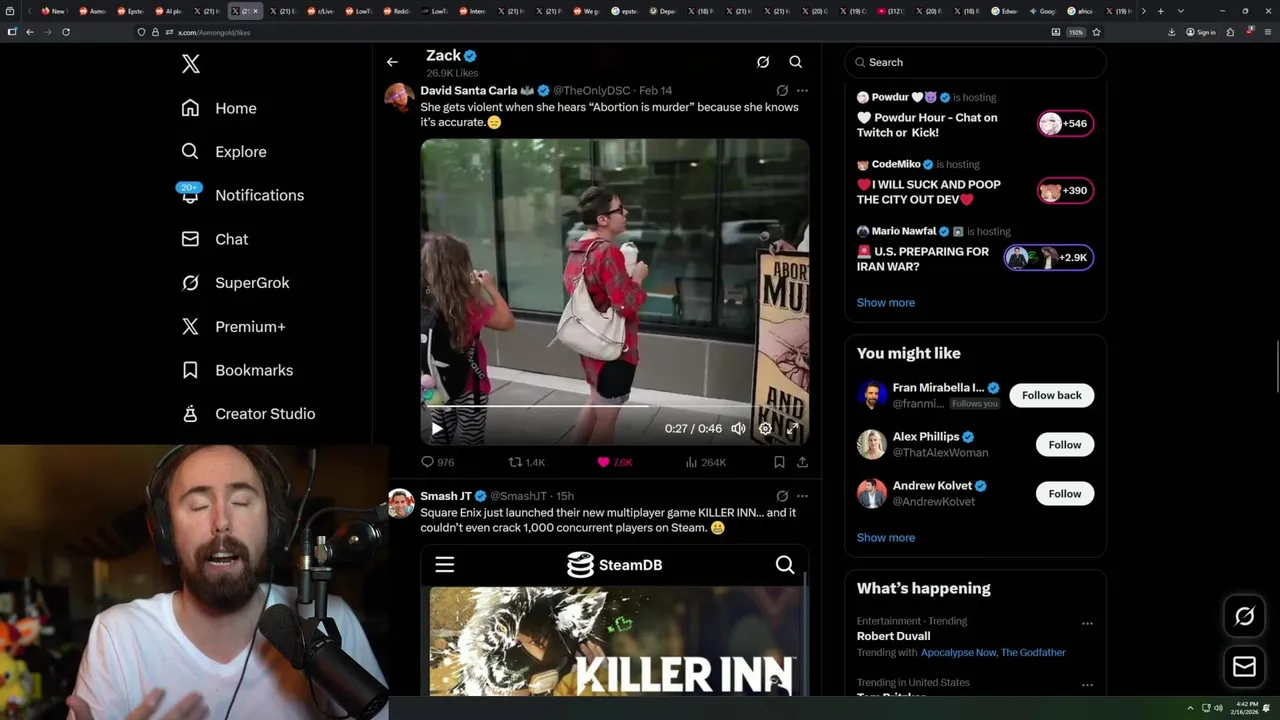Expand the list-all-tabs dropdown

pyautogui.click(x=1181, y=11)
